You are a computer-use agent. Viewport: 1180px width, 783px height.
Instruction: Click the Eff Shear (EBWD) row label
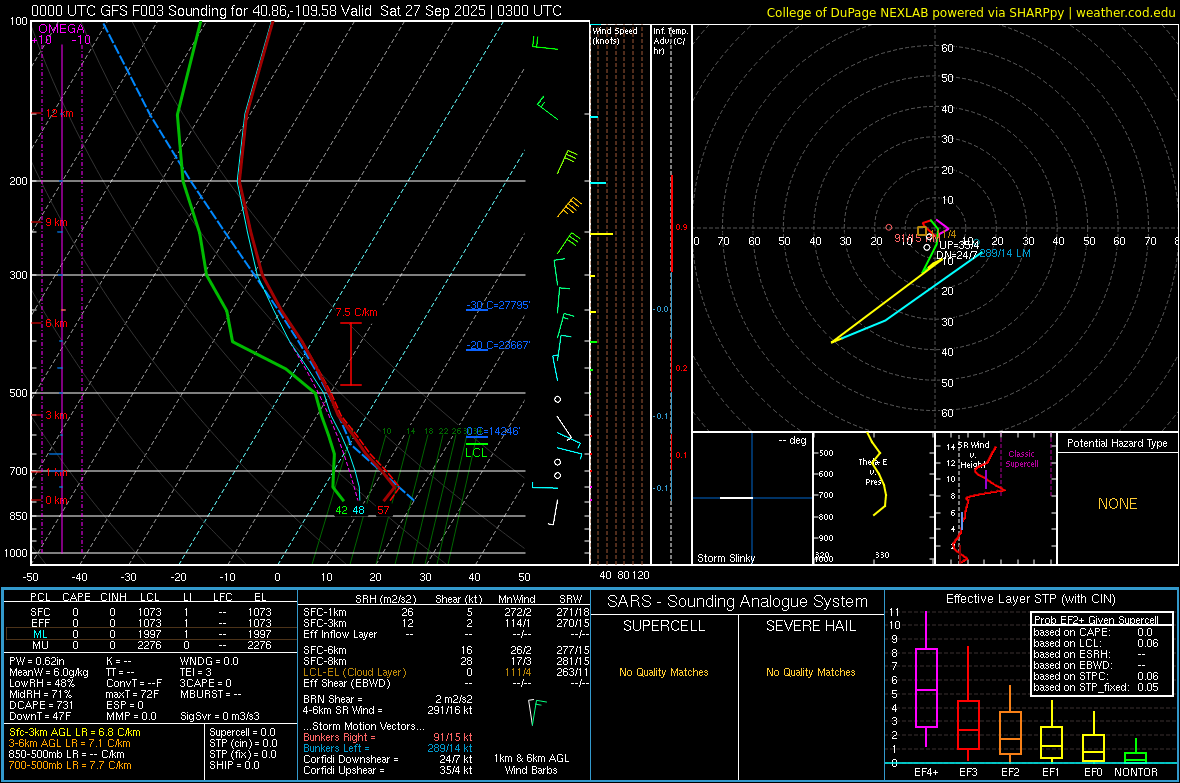[346, 683]
